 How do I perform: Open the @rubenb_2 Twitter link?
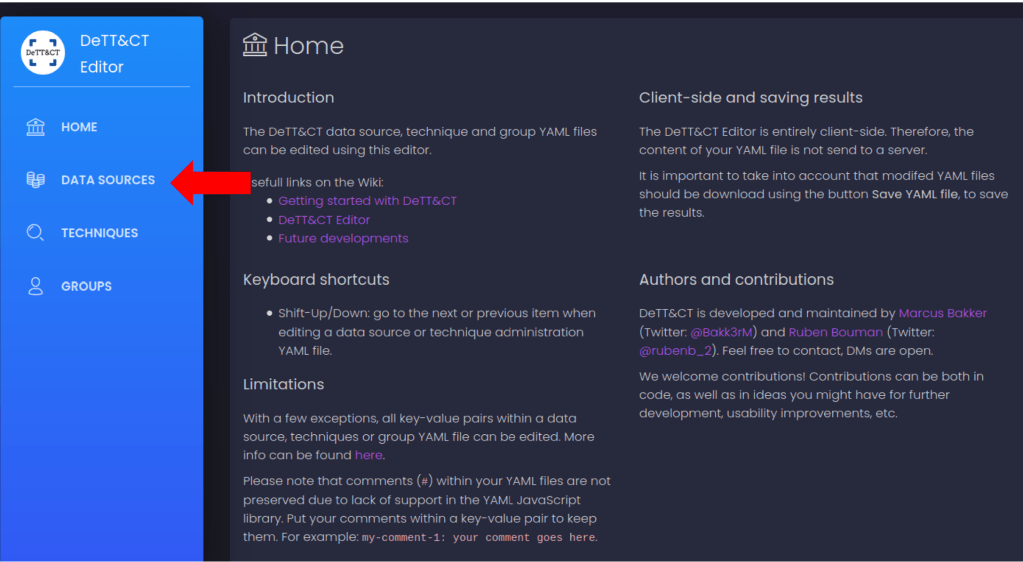tap(675, 351)
